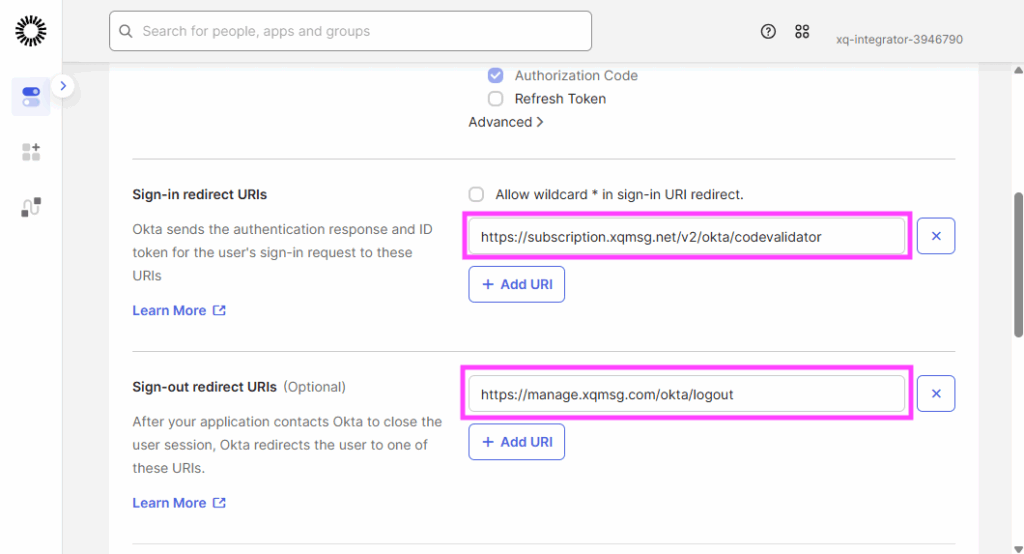Expand the Advanced section

506,122
